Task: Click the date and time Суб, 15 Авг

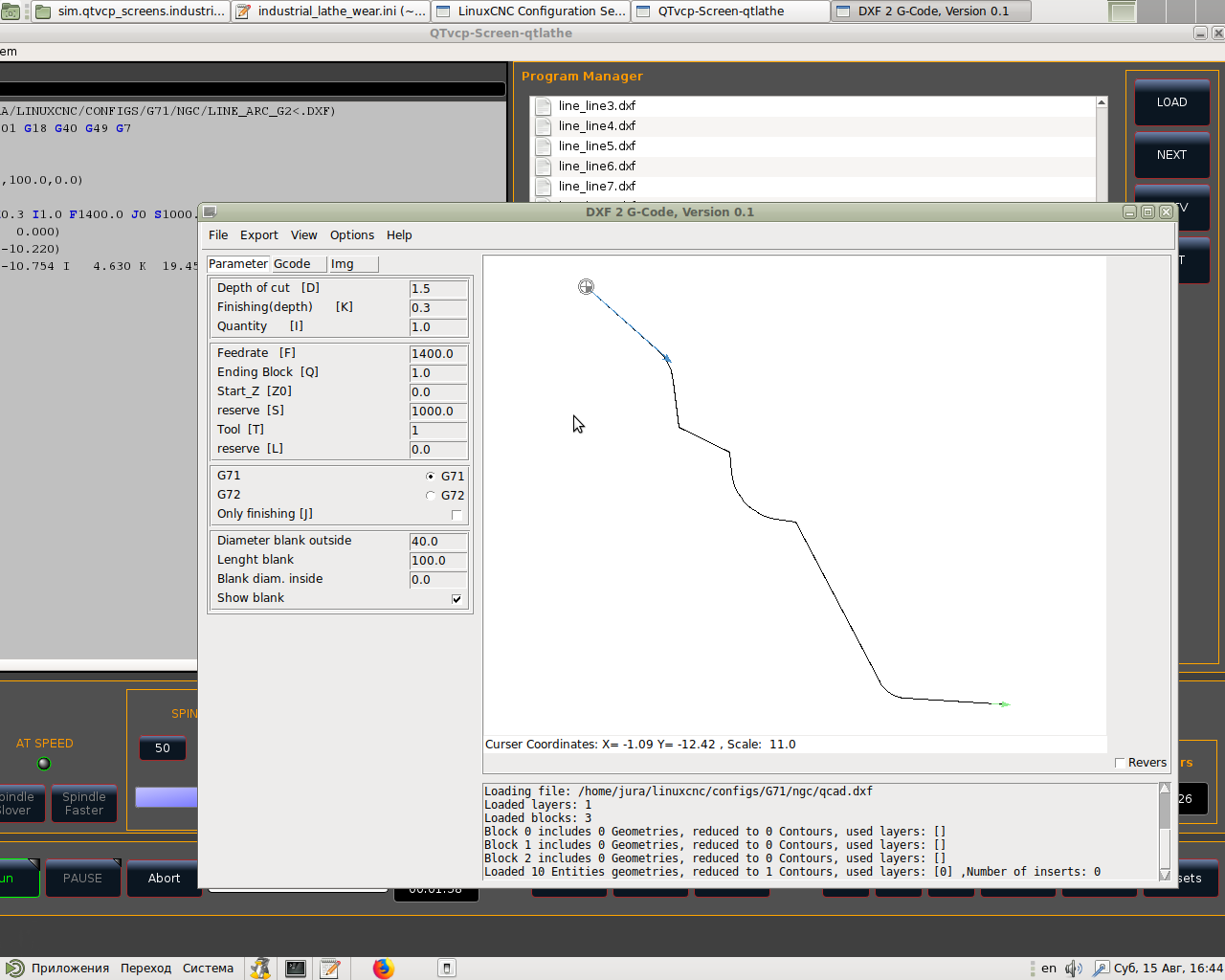Action: coord(1169,969)
